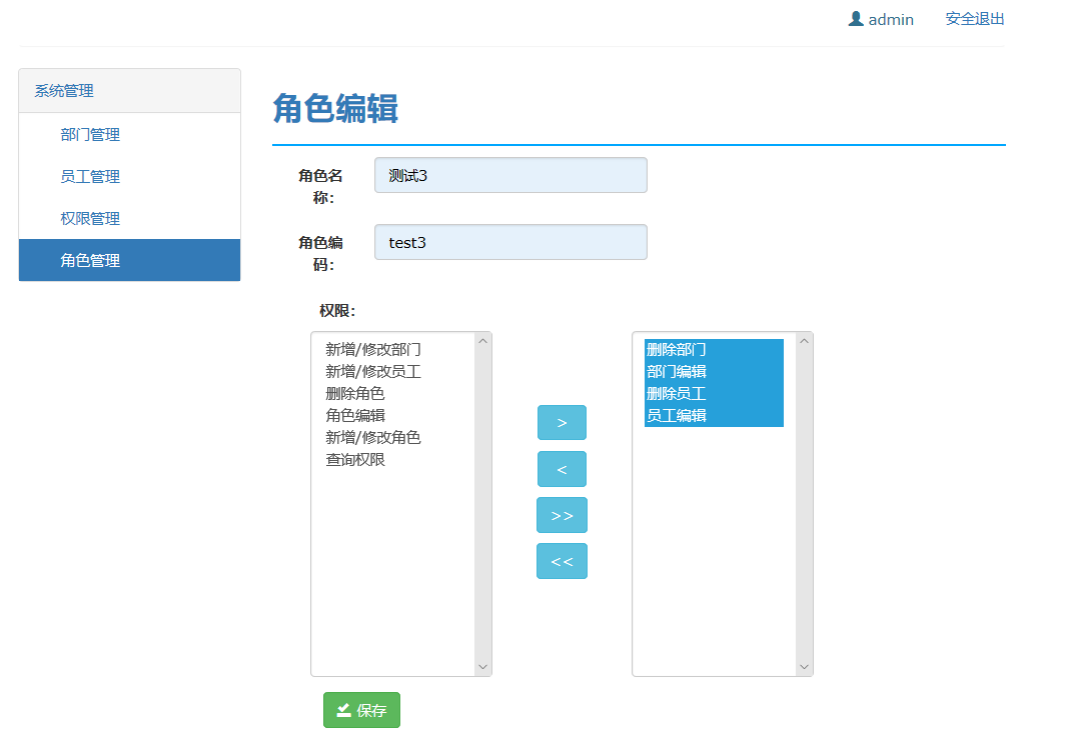Click the up arrow of right permission list scrollbar
Screen dimensions: 1069x737
click(x=802, y=340)
